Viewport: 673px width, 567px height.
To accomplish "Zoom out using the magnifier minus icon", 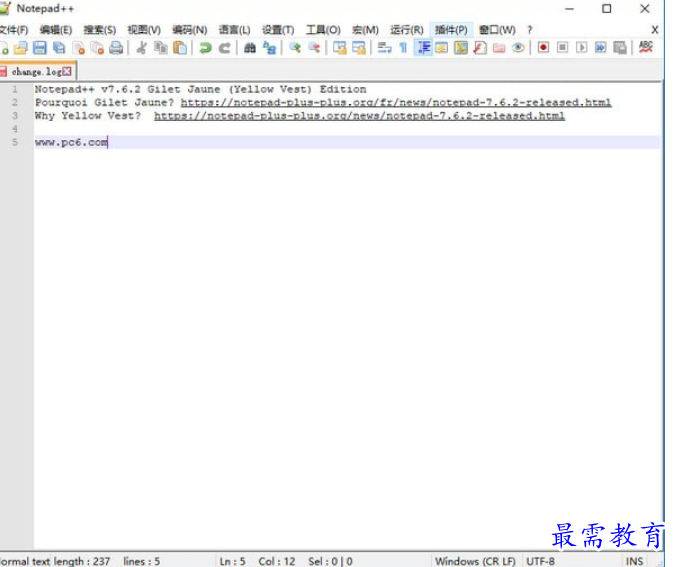I will click(314, 48).
